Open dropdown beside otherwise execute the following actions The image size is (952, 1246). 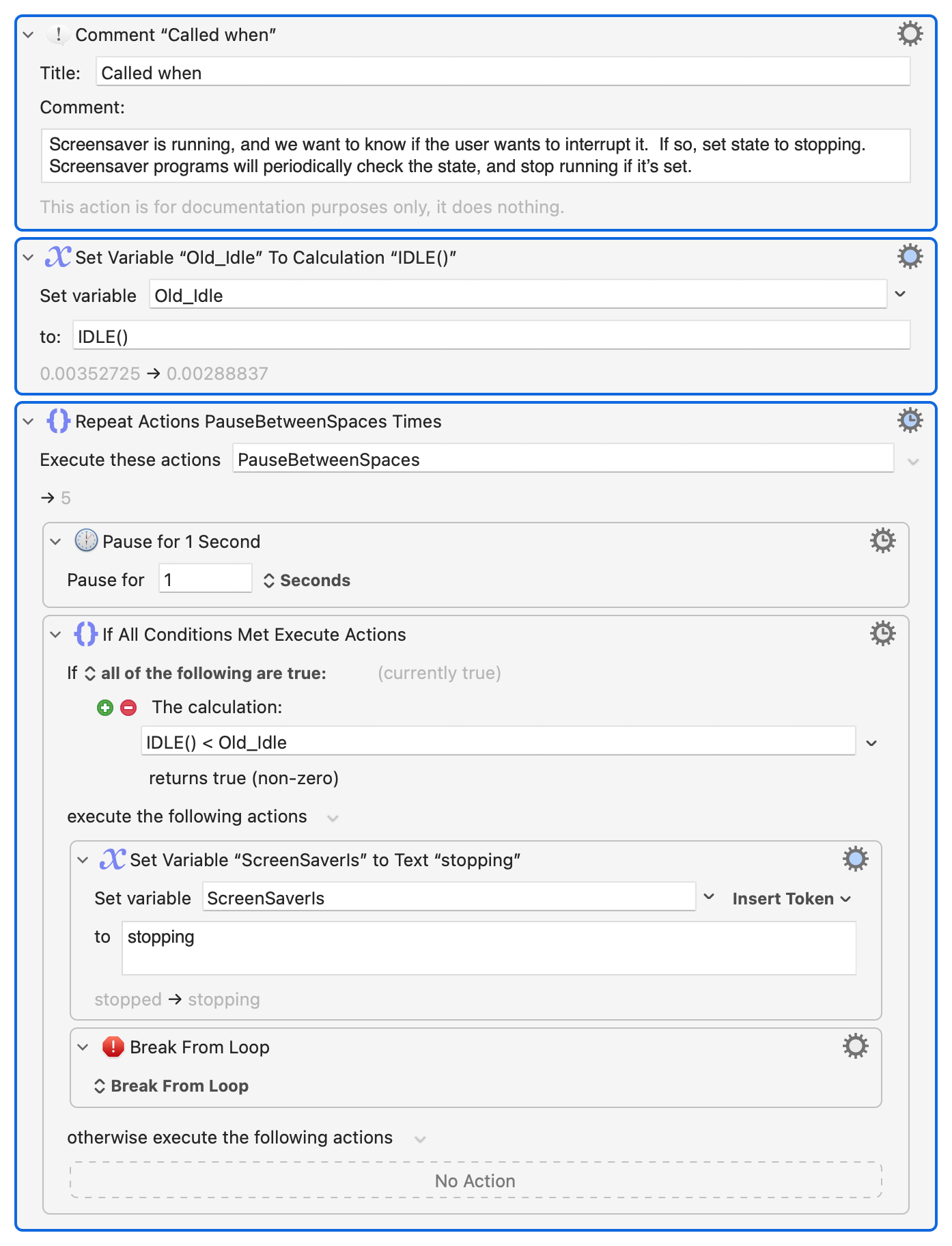(420, 1139)
